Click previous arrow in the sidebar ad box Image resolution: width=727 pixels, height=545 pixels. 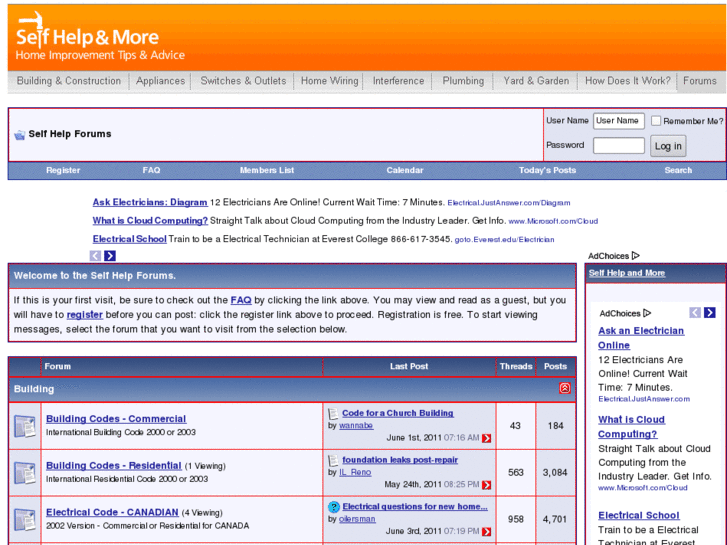click(x=695, y=313)
